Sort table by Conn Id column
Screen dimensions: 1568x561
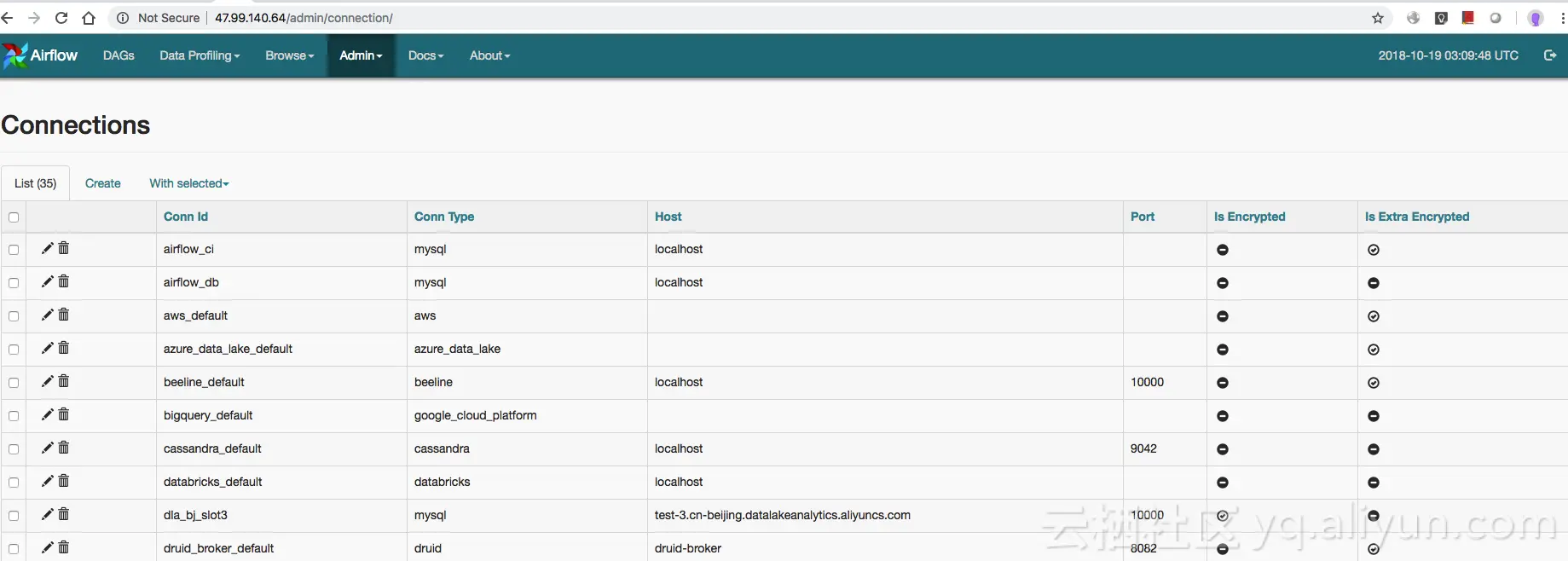coord(186,217)
